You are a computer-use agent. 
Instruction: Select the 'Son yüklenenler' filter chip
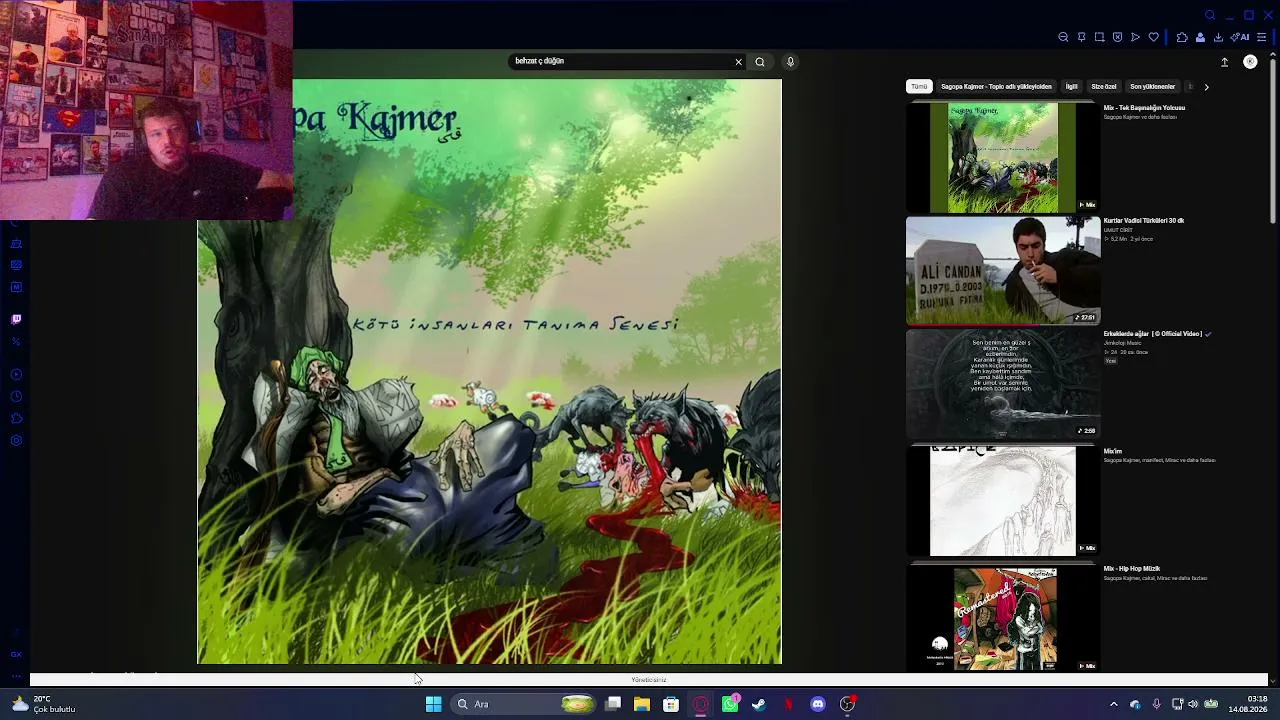(1153, 87)
